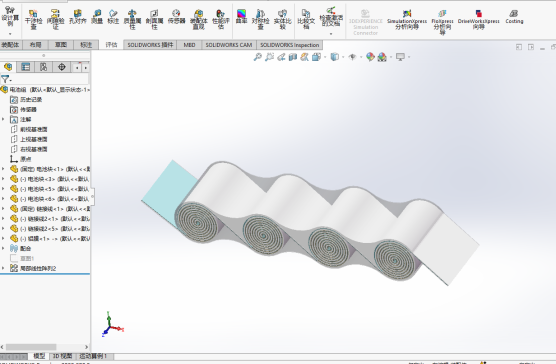
Task: Open FeatureManager design tree panel tab
Action: (x=8, y=67)
